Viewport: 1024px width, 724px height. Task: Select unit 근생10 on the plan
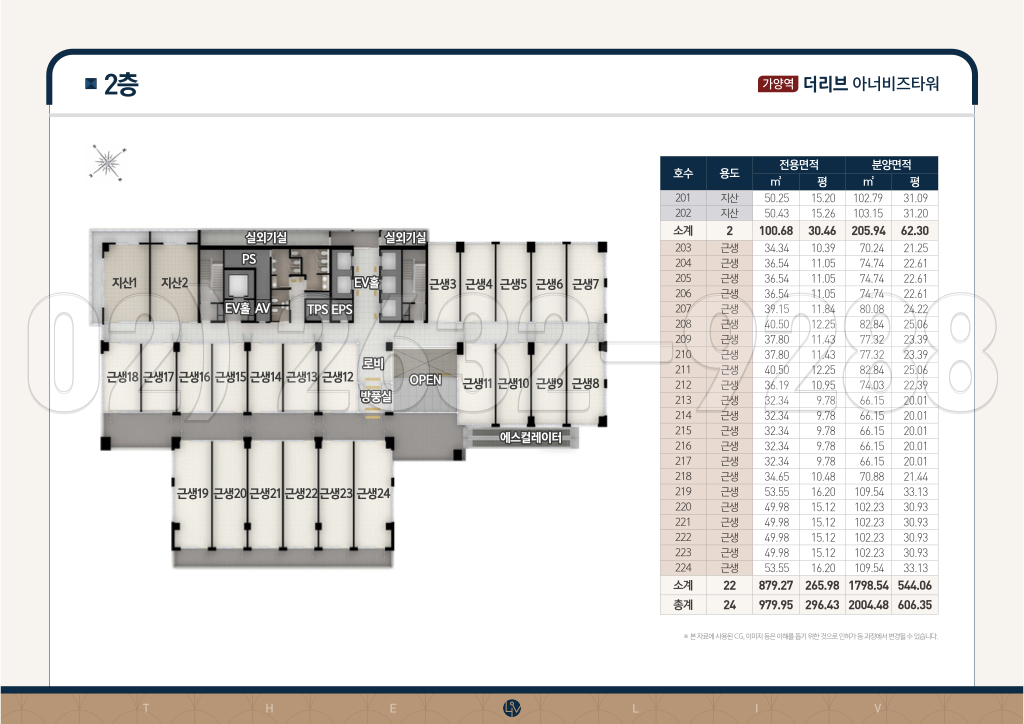pos(513,383)
